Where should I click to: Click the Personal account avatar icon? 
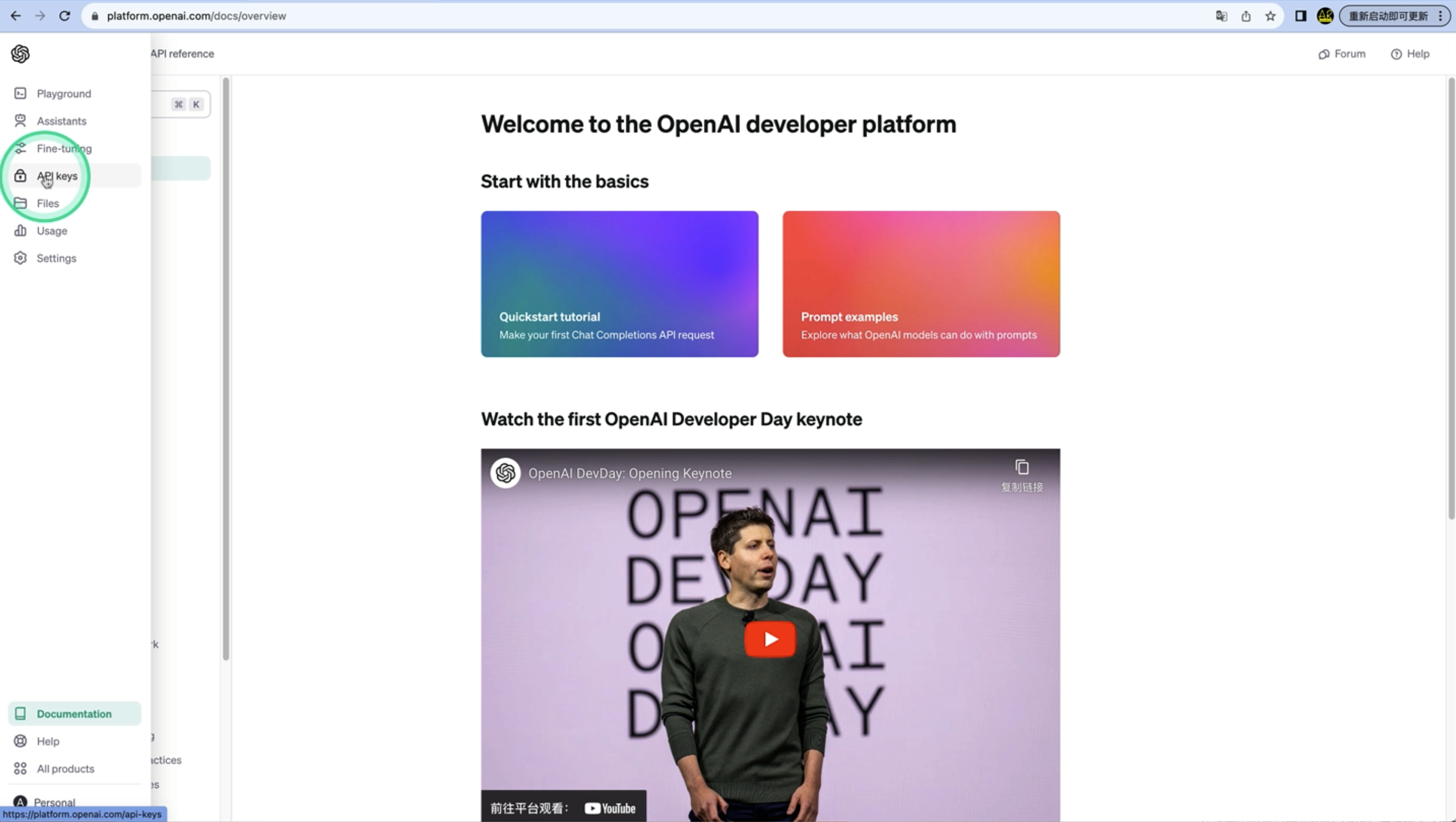click(20, 802)
